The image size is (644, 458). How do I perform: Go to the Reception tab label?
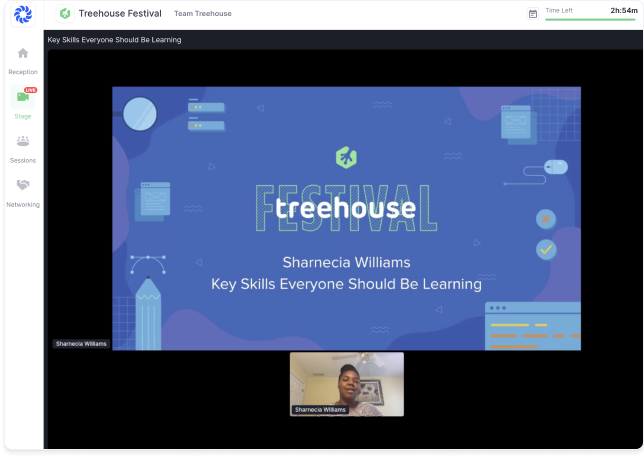tap(23, 72)
